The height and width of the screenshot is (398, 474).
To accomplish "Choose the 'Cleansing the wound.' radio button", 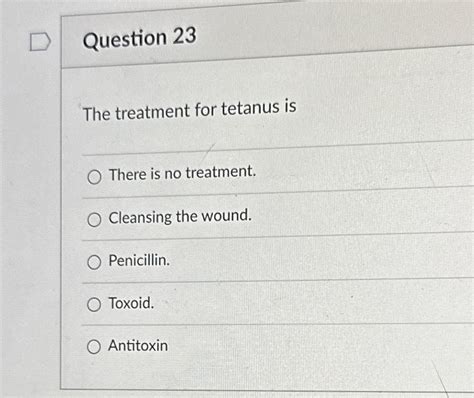I will [x=94, y=220].
